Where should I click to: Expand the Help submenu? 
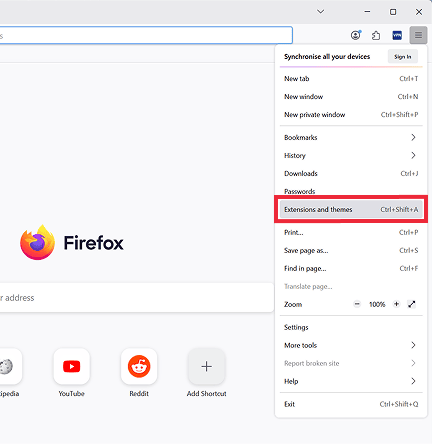[351, 381]
